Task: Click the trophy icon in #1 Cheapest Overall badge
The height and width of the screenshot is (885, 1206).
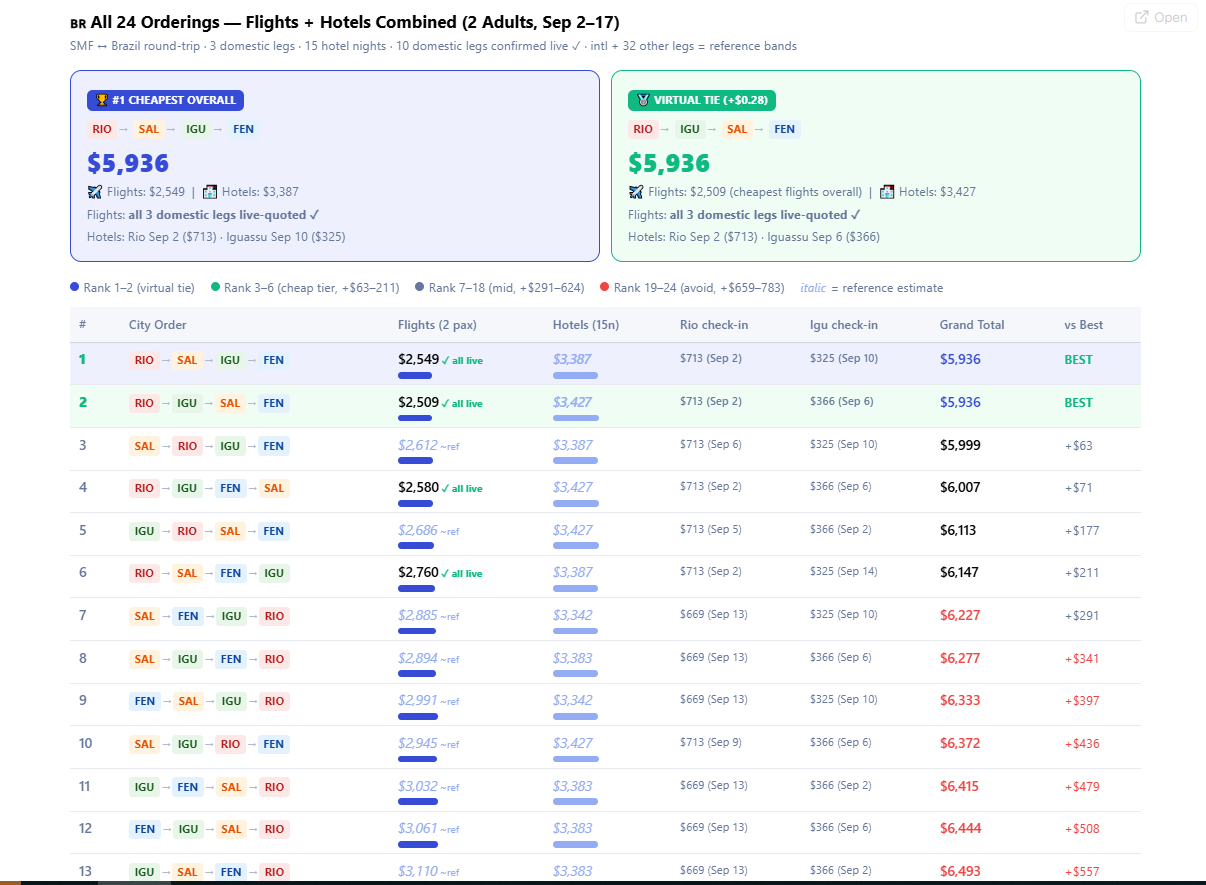Action: pos(102,100)
